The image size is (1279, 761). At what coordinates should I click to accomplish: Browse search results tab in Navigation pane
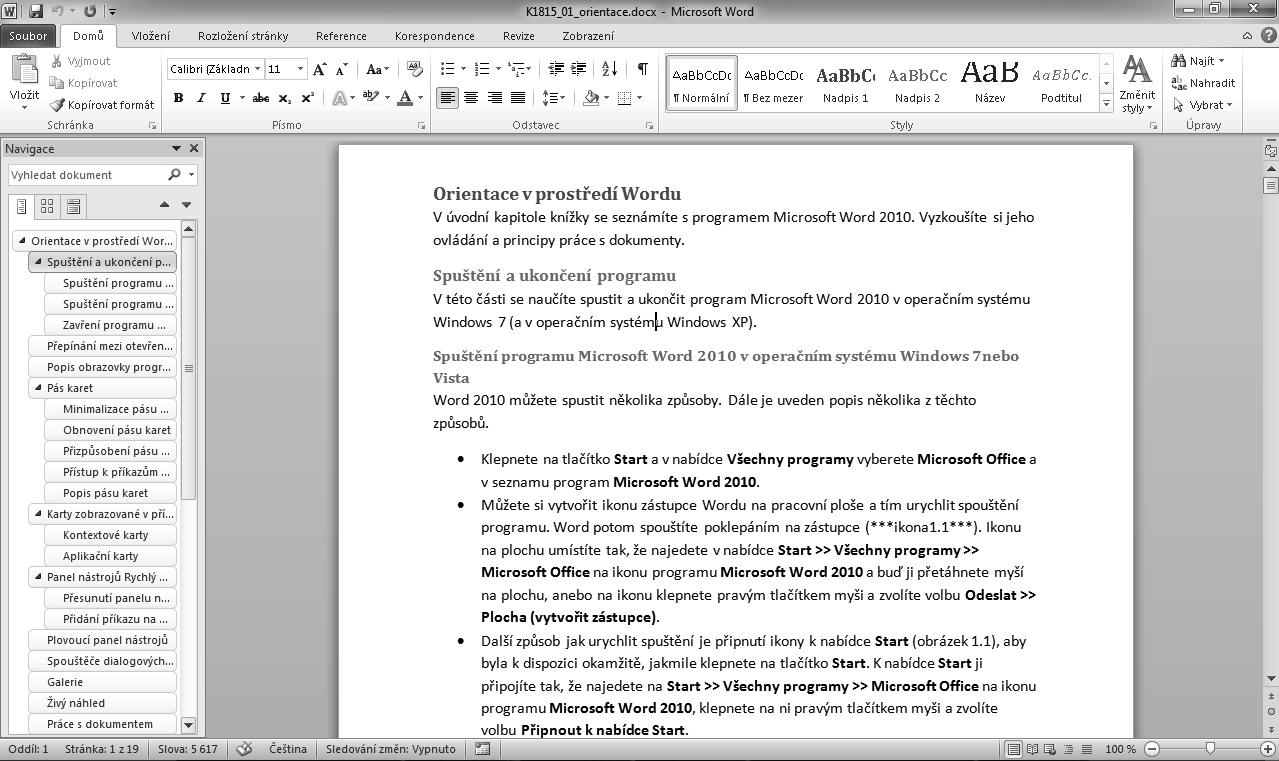pos(73,206)
